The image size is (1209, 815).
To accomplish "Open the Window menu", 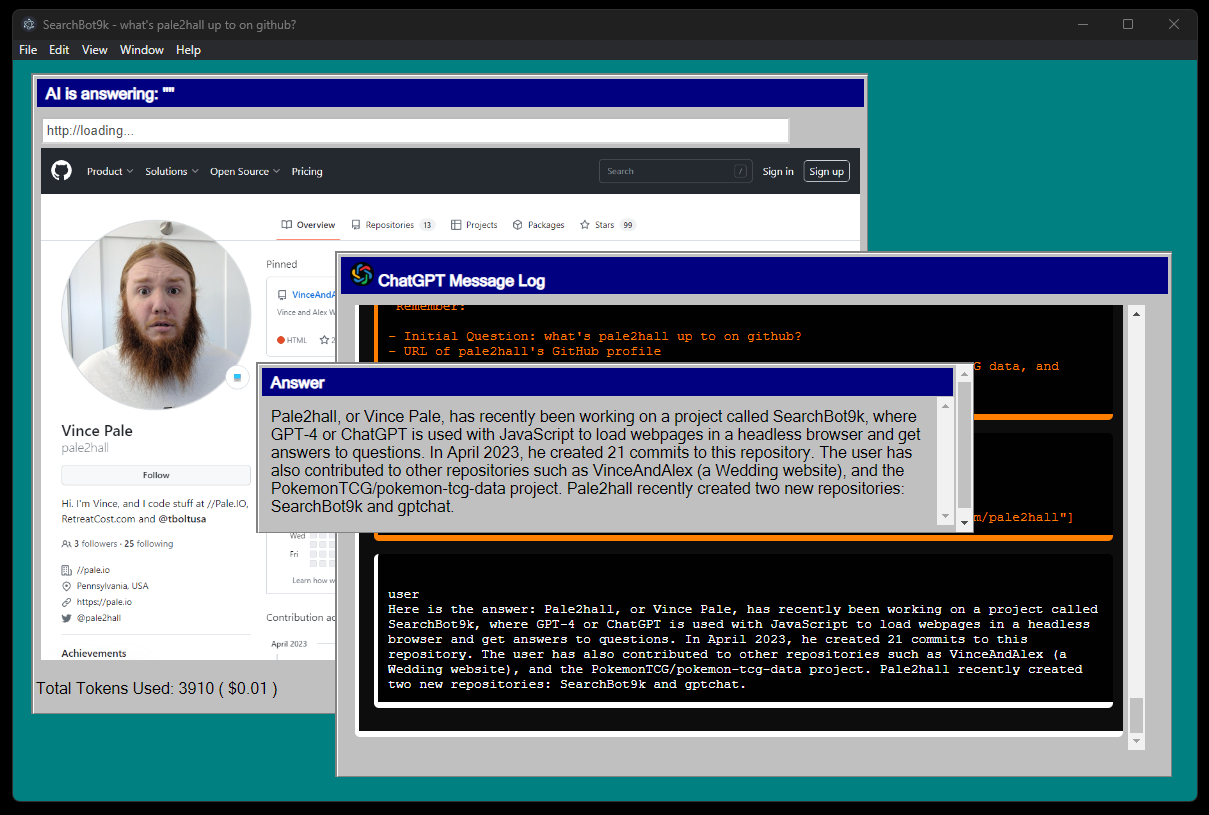I will (x=142, y=50).
